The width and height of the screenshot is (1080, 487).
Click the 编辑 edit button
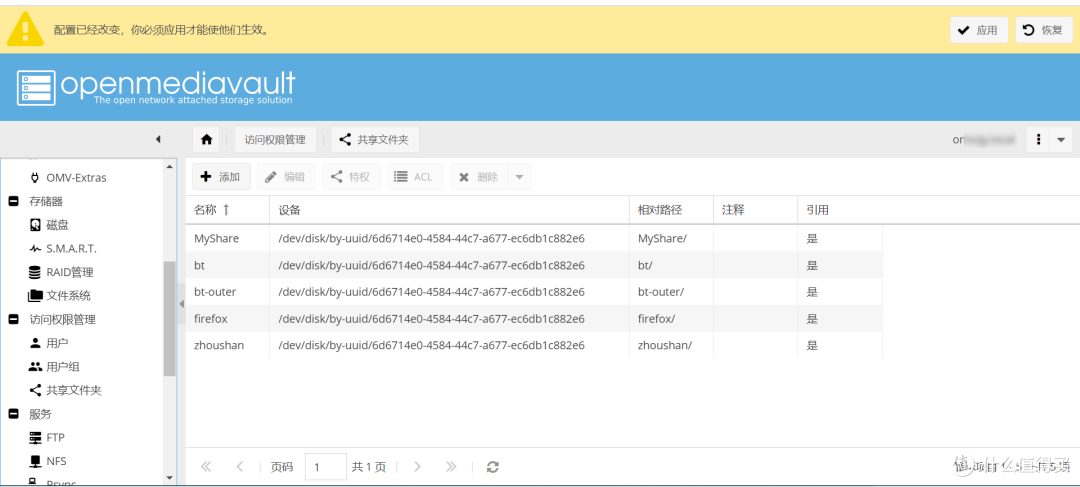(x=287, y=177)
